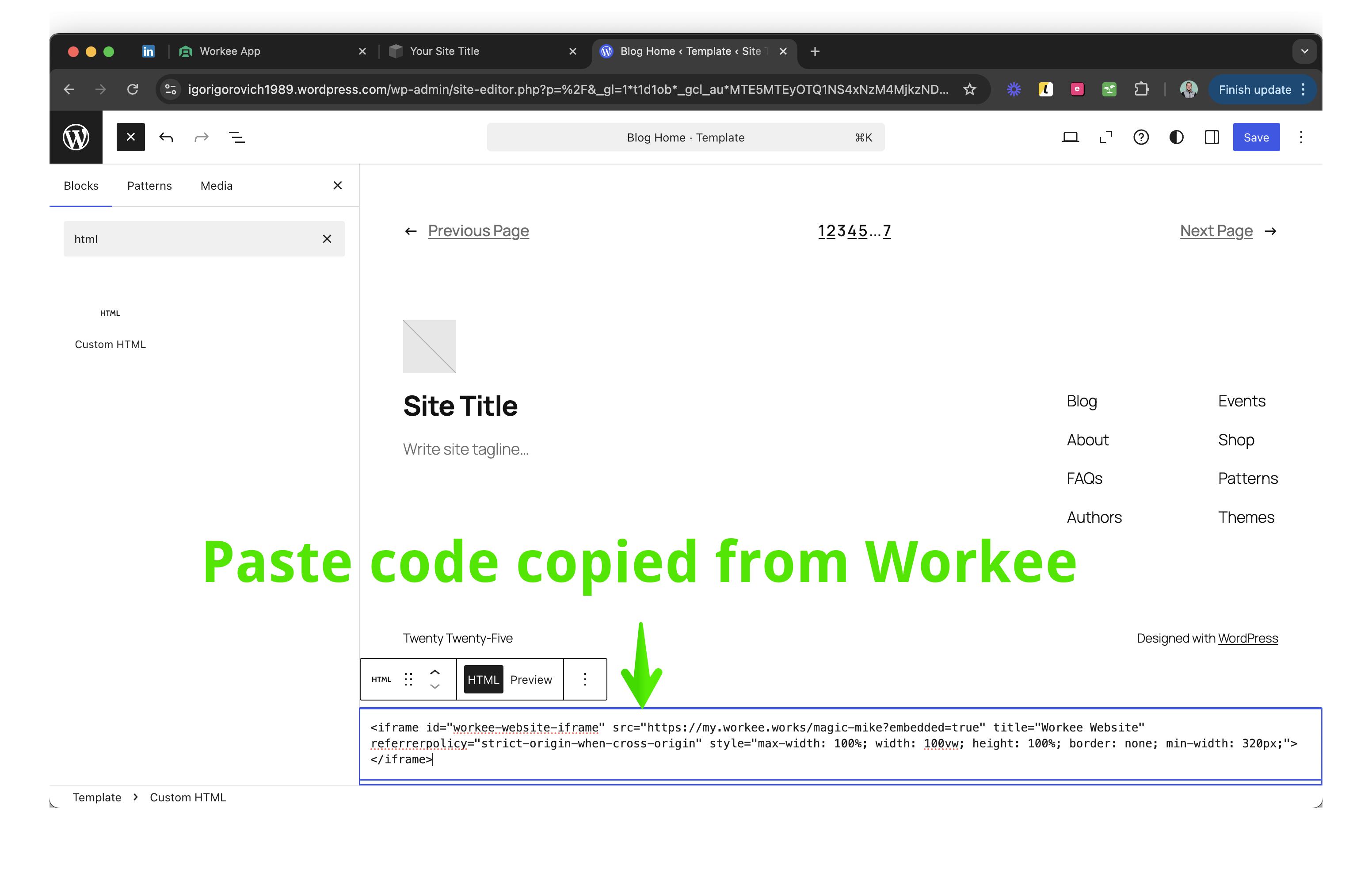Viewport: 1372px width, 873px height.
Task: Click the About footer link
Action: (1088, 440)
